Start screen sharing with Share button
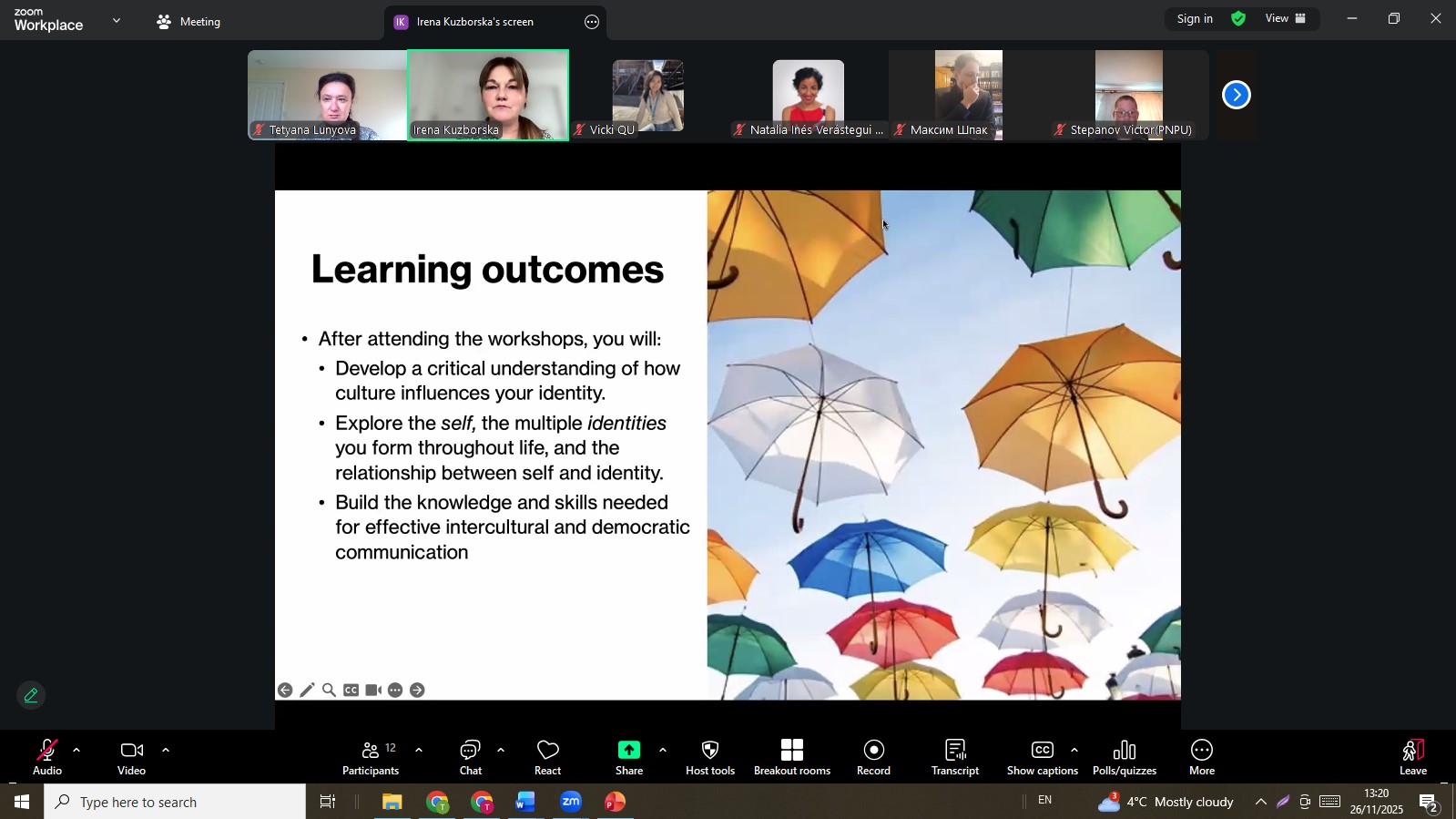Image resolution: width=1456 pixels, height=819 pixels. 628,757
